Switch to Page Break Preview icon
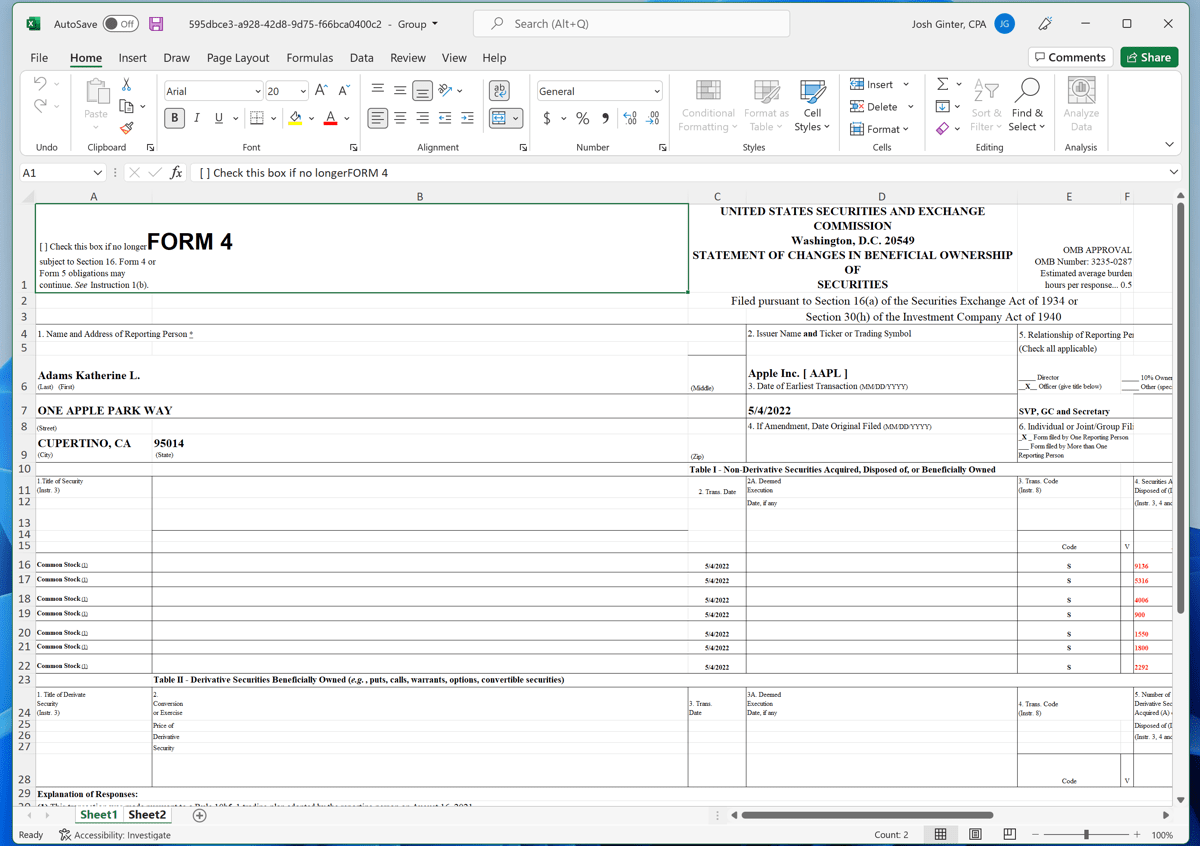Image resolution: width=1200 pixels, height=846 pixels. 1010,834
